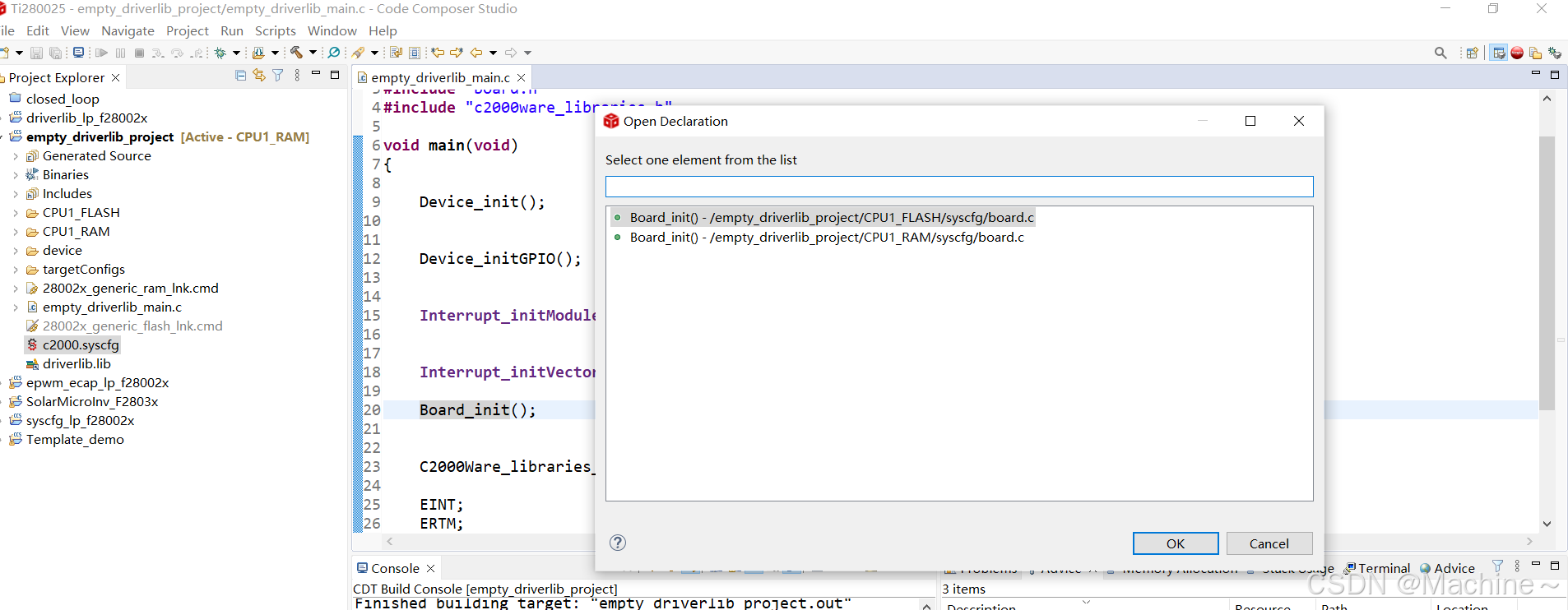Viewport: 1568px width, 610px height.
Task: Switch to the Terminal tab
Action: 1377,568
